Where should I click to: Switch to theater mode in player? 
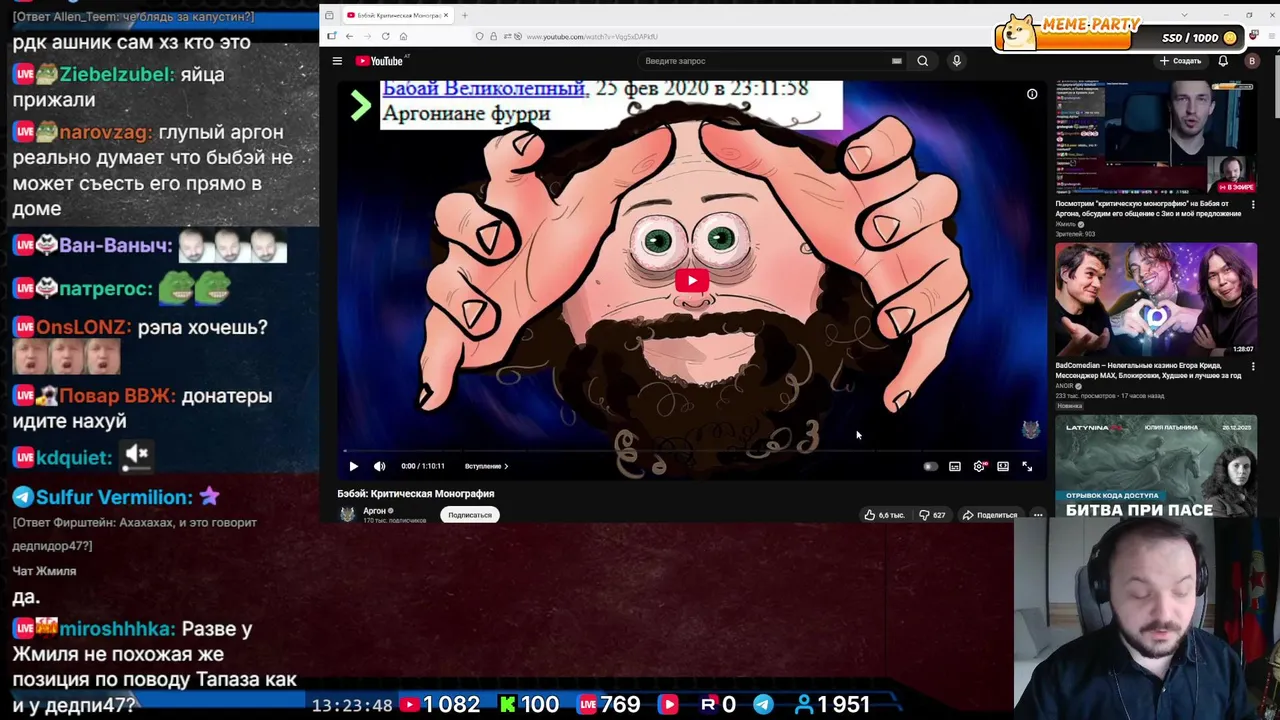point(1003,466)
